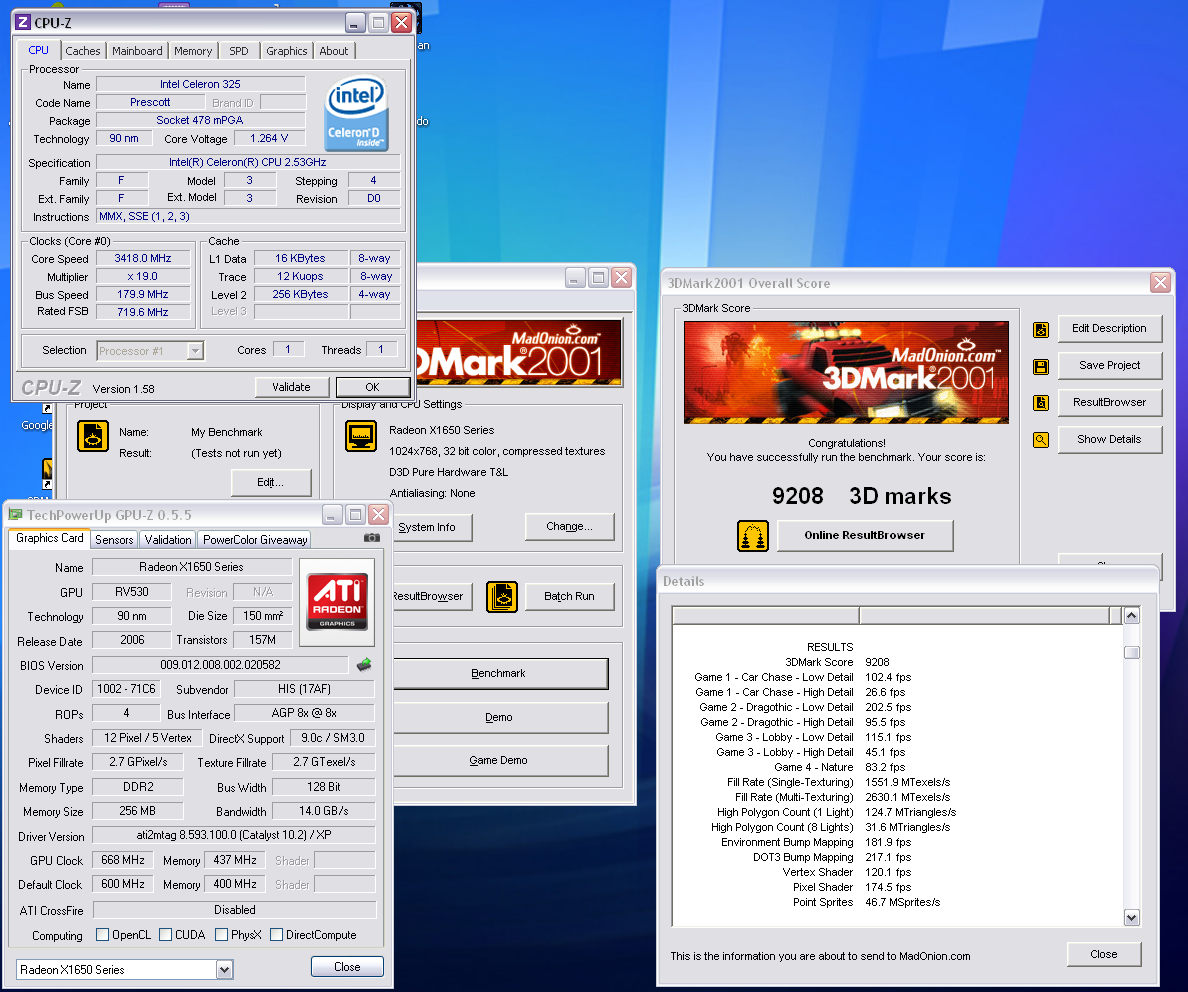
Task: Open the PowerColor Giveaway tab
Action: click(x=255, y=540)
